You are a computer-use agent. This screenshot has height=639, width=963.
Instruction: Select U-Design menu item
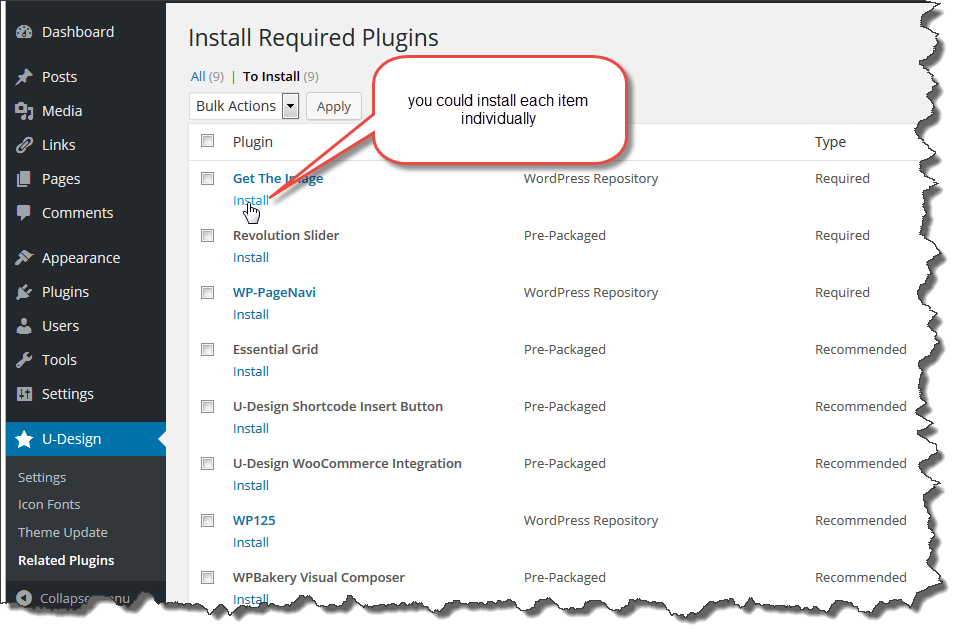(85, 439)
